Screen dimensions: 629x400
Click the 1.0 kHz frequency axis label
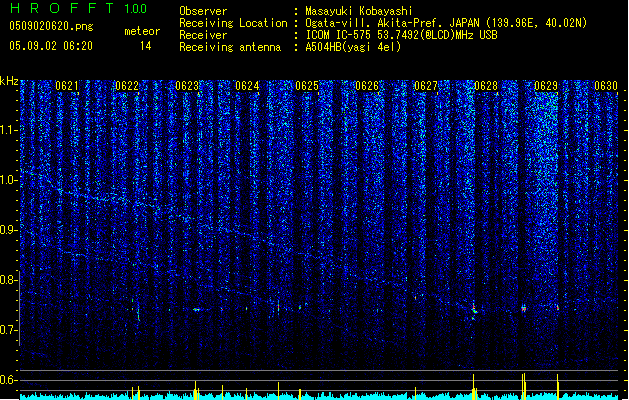click(x=9, y=180)
